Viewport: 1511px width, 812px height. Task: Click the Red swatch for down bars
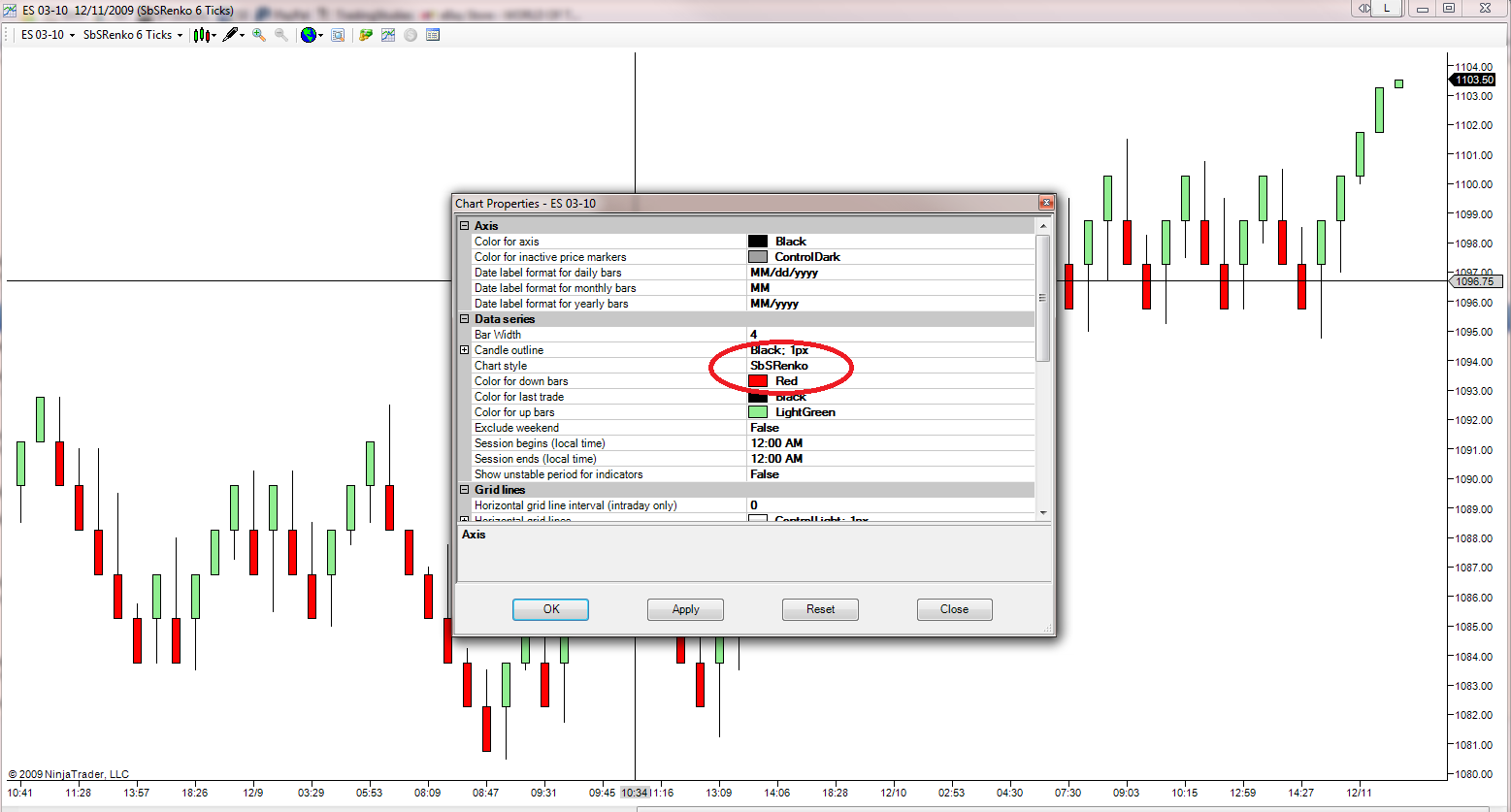point(758,381)
